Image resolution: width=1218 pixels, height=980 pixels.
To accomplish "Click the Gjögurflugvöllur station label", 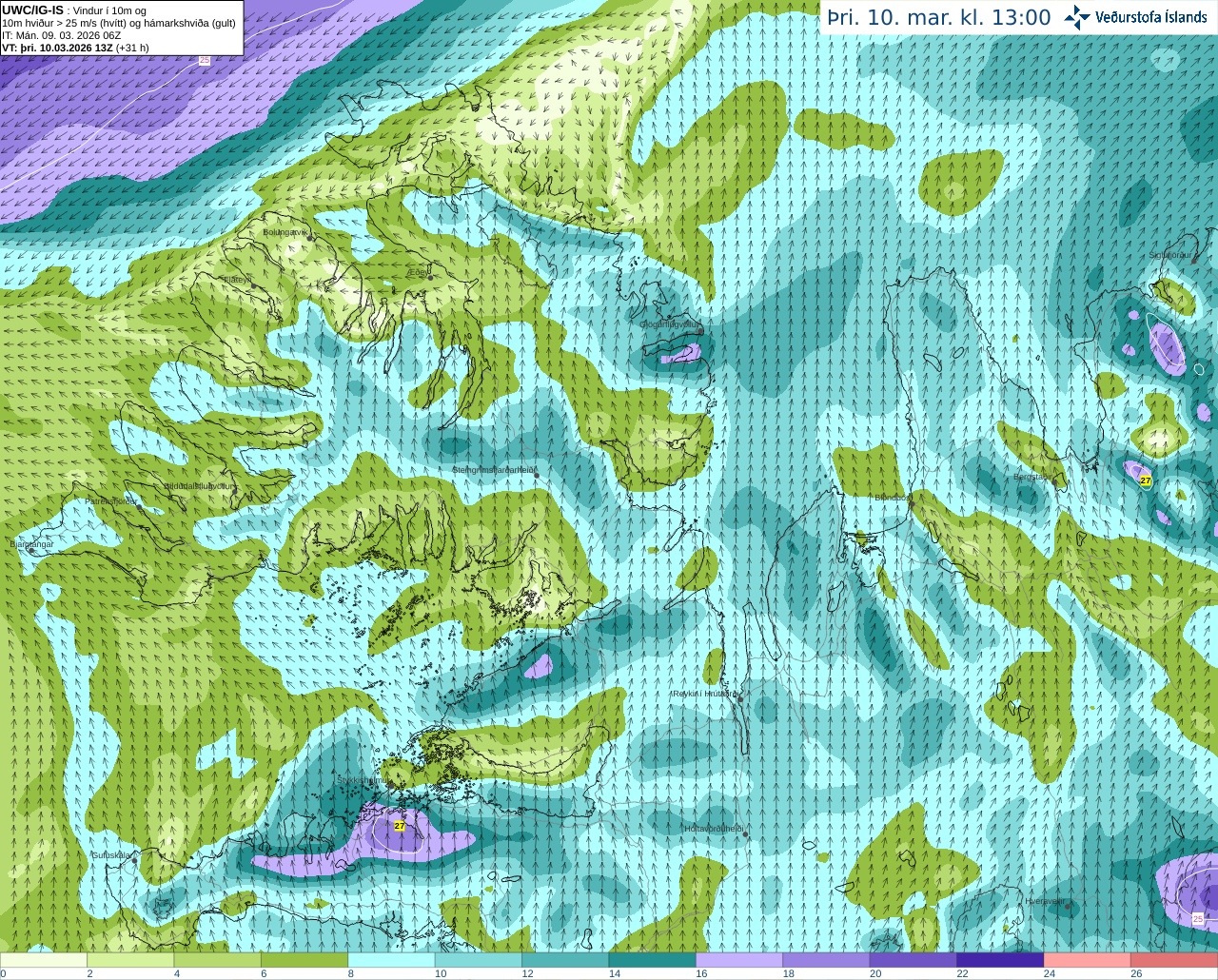I will pyautogui.click(x=669, y=324).
